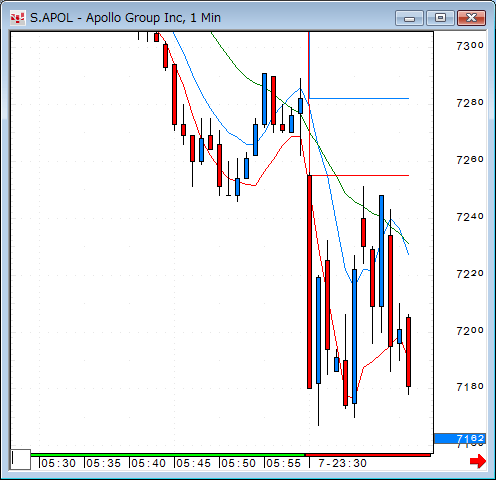Click the small square box at bottom left

[21, 459]
